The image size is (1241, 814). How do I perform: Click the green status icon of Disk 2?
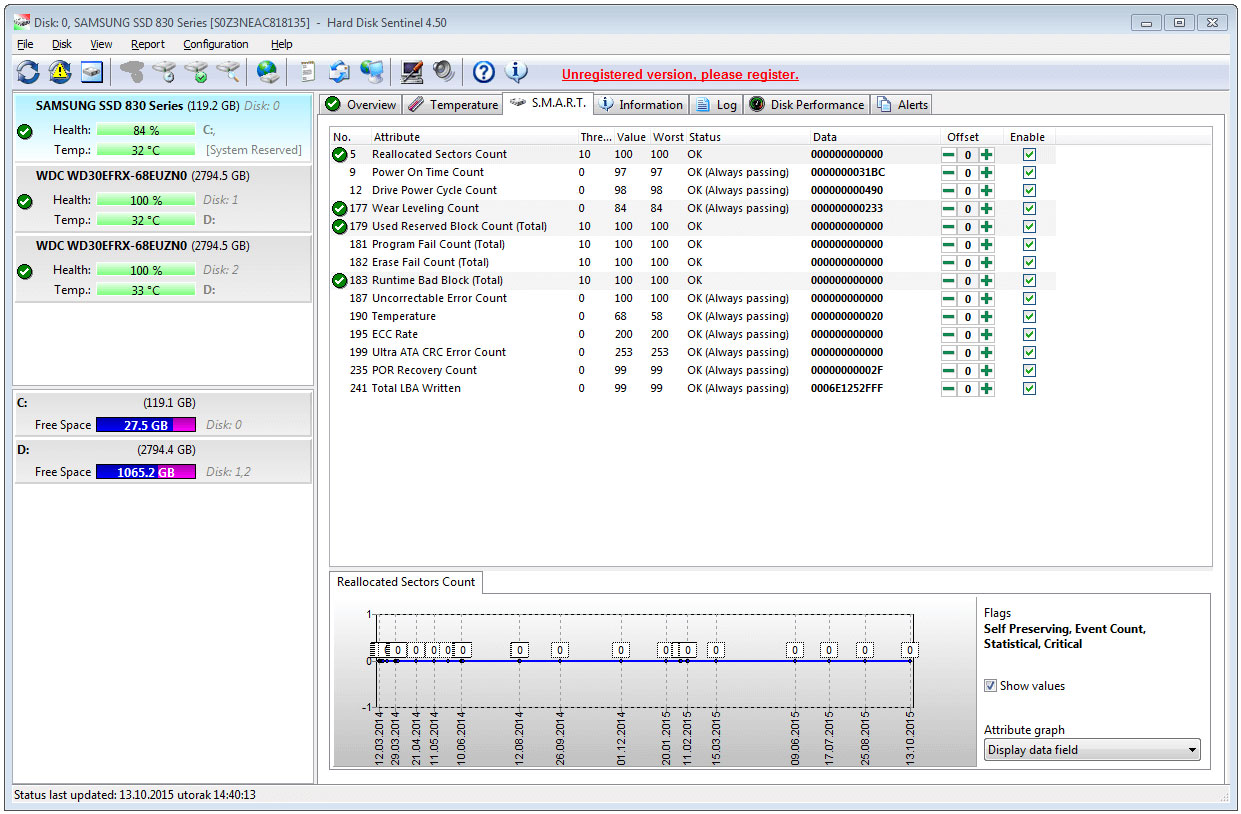coord(25,271)
